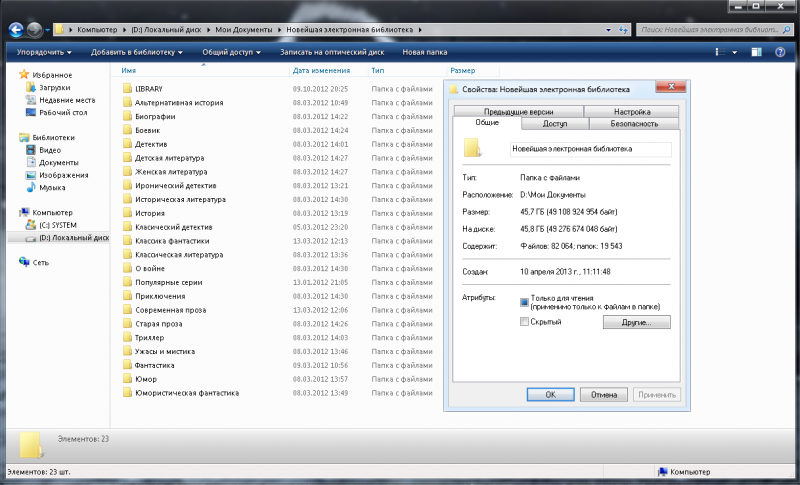Open the Документы library
Viewport: 800px width, 485px height.
[x=52, y=162]
